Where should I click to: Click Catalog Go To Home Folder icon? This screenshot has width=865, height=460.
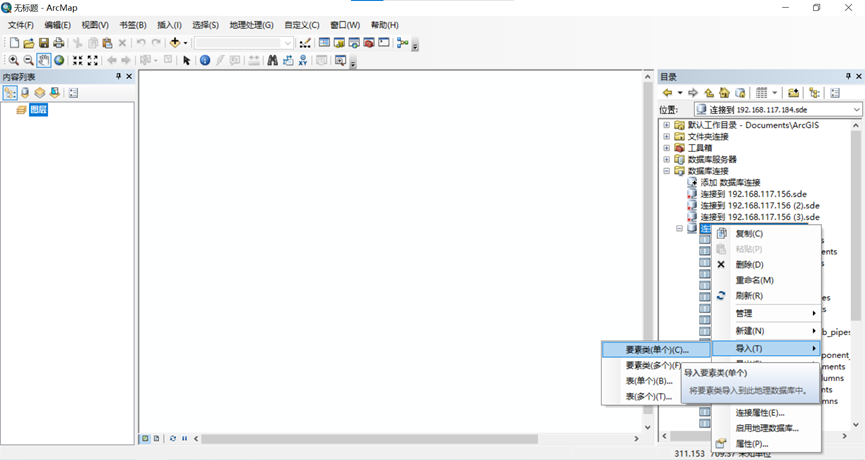(x=724, y=93)
